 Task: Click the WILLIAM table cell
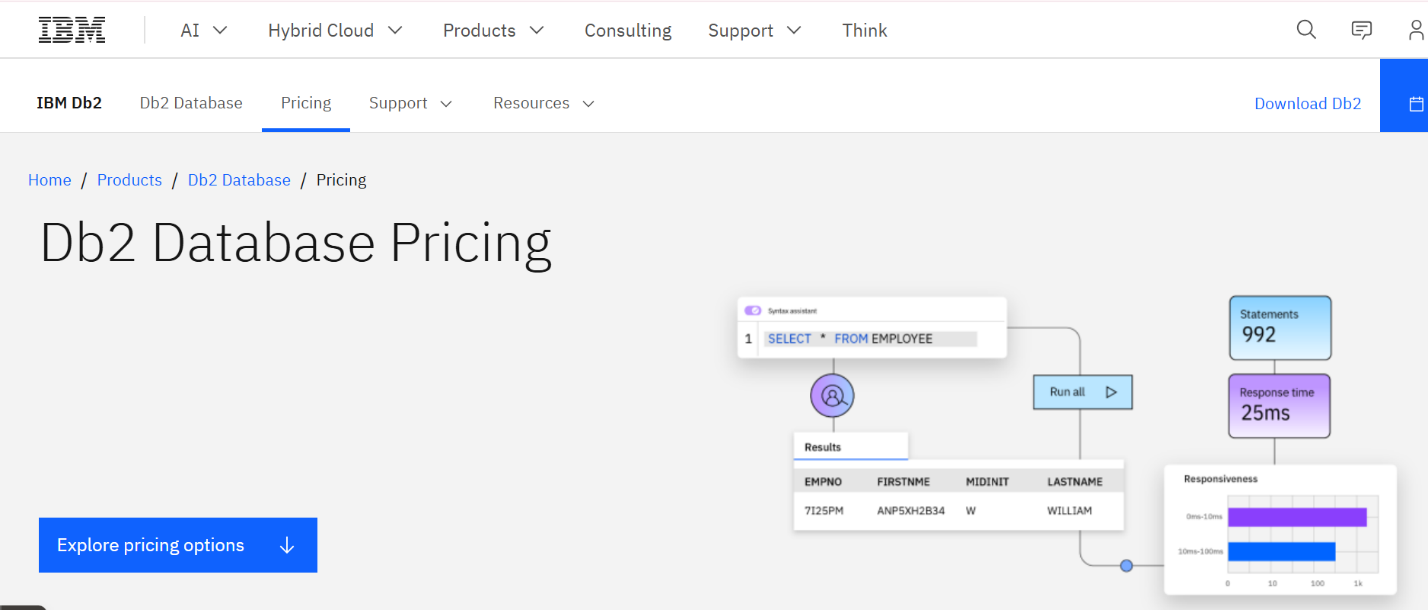coord(1070,511)
